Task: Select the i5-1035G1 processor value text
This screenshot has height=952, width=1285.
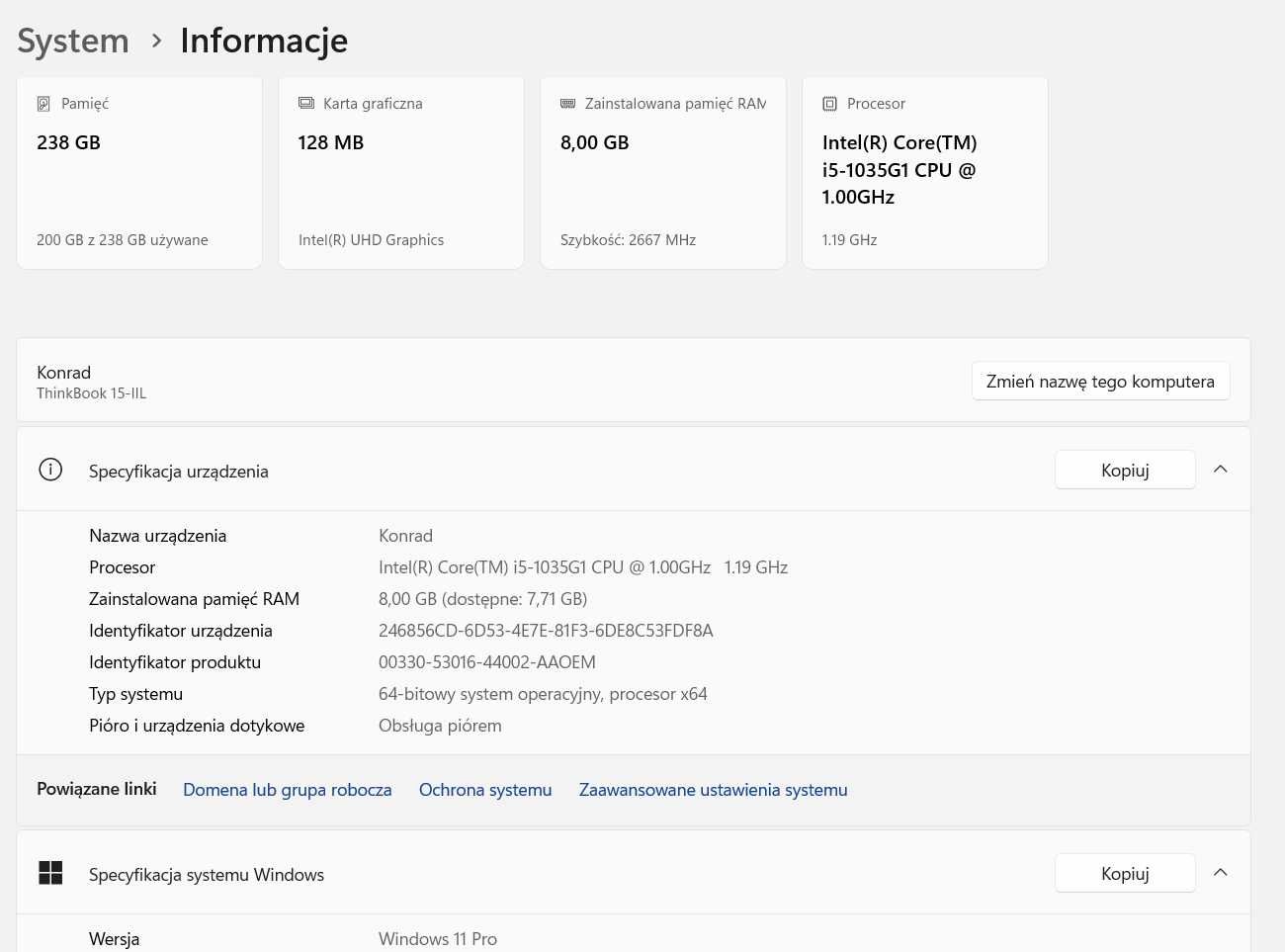Action: pos(583,567)
